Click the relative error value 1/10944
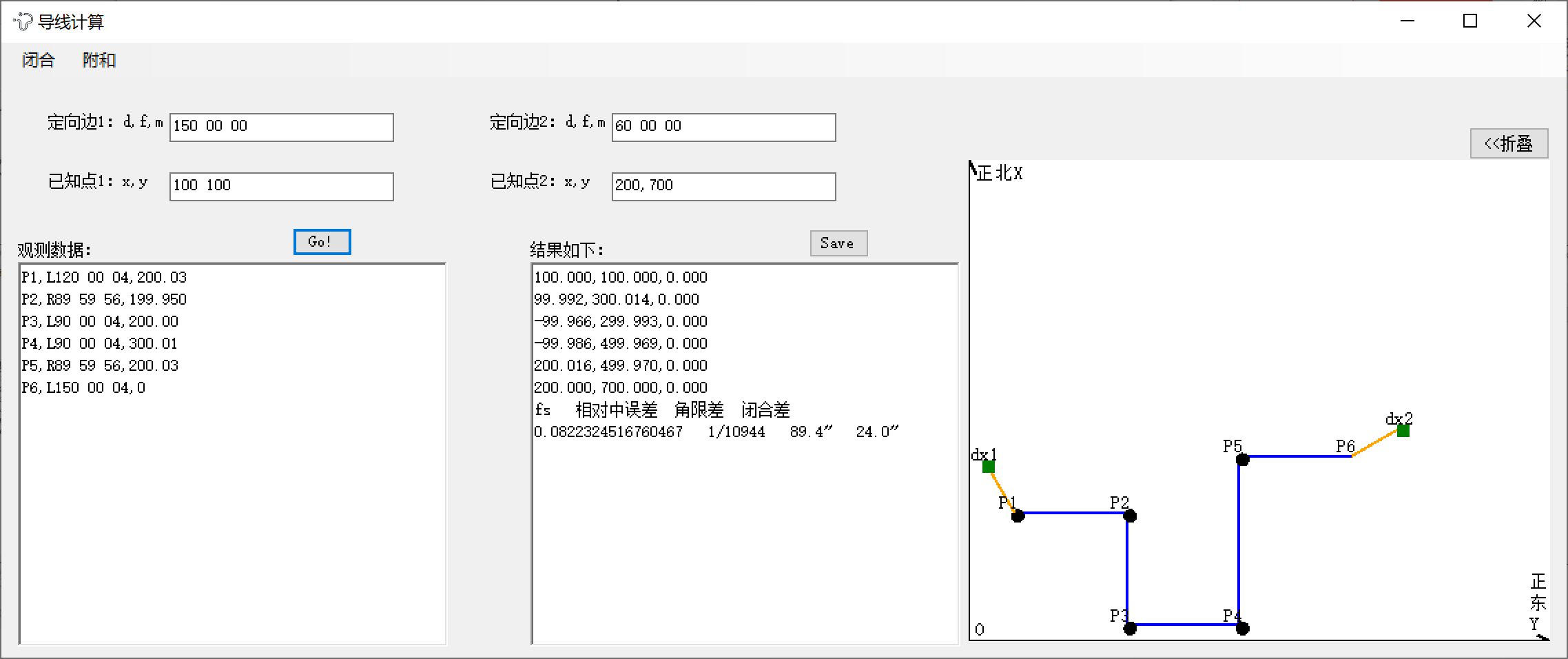This screenshot has width=1568, height=659. [x=736, y=432]
